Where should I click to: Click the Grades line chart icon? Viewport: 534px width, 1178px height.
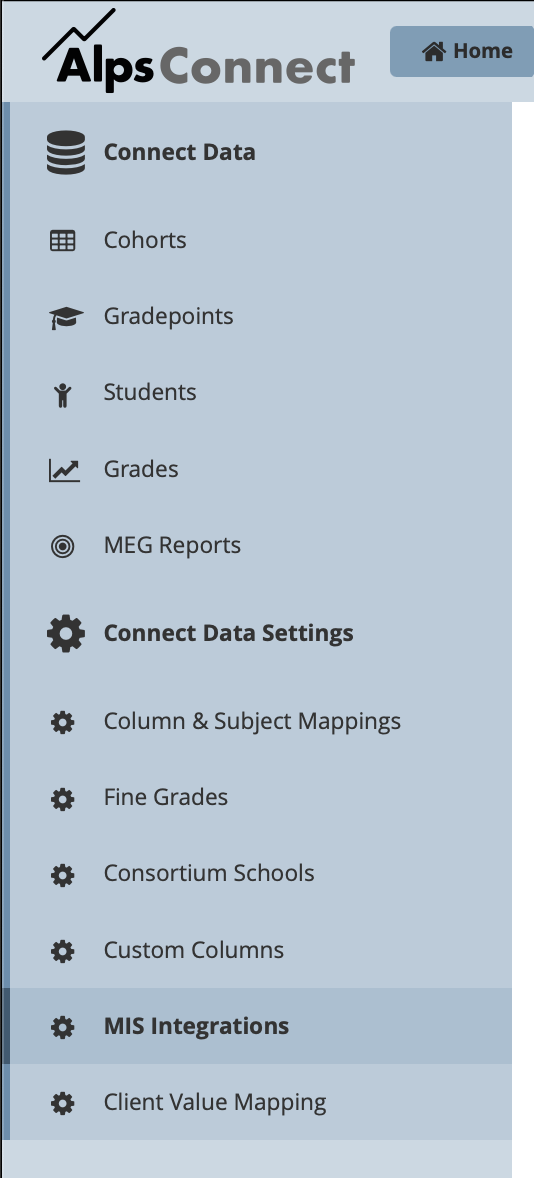(x=64, y=470)
